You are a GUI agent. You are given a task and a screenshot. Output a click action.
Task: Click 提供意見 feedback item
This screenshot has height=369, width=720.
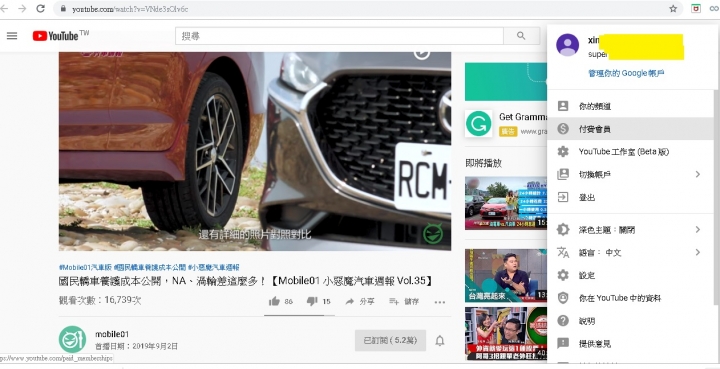pos(631,343)
